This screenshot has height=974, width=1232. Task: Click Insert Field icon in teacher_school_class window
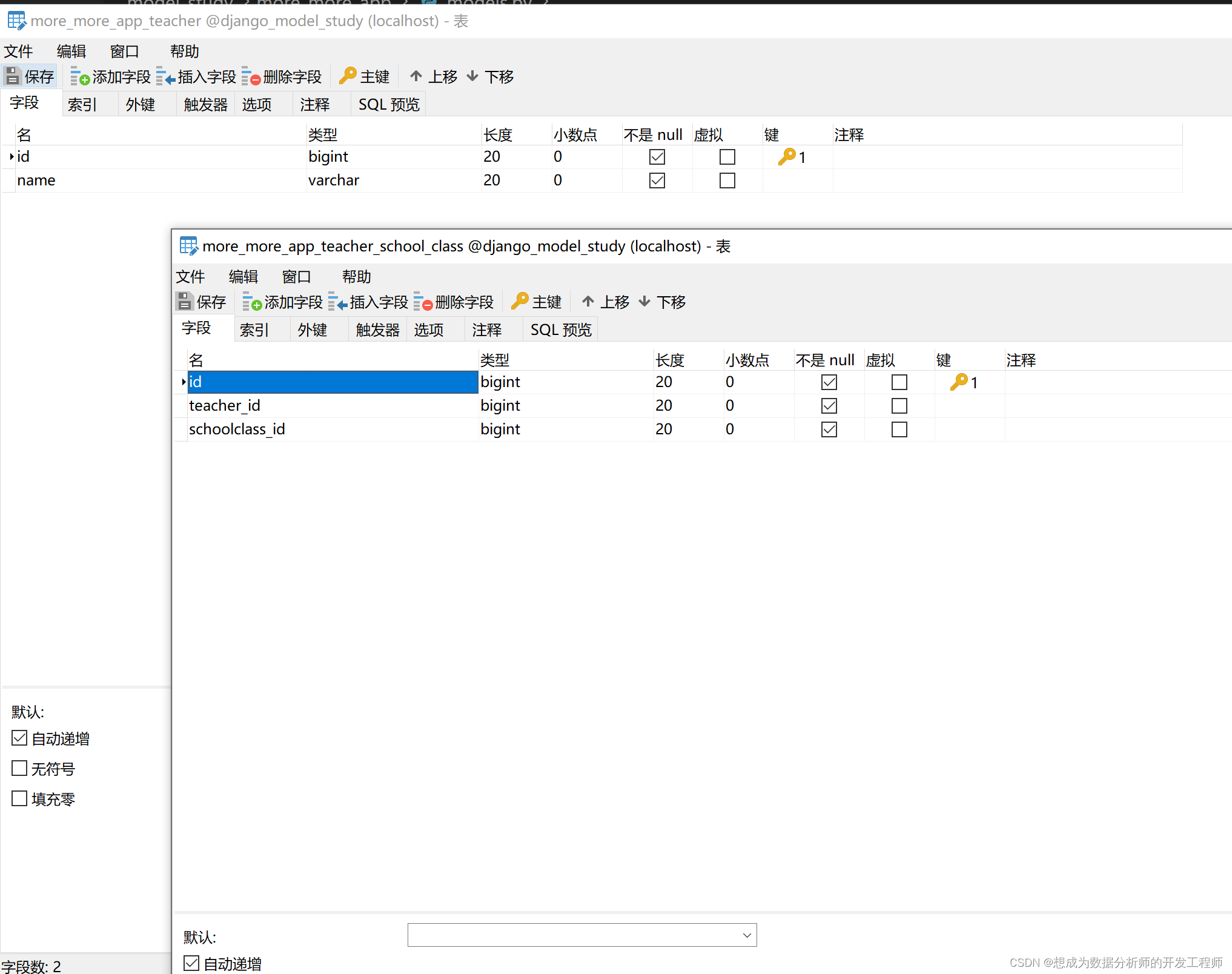click(337, 302)
